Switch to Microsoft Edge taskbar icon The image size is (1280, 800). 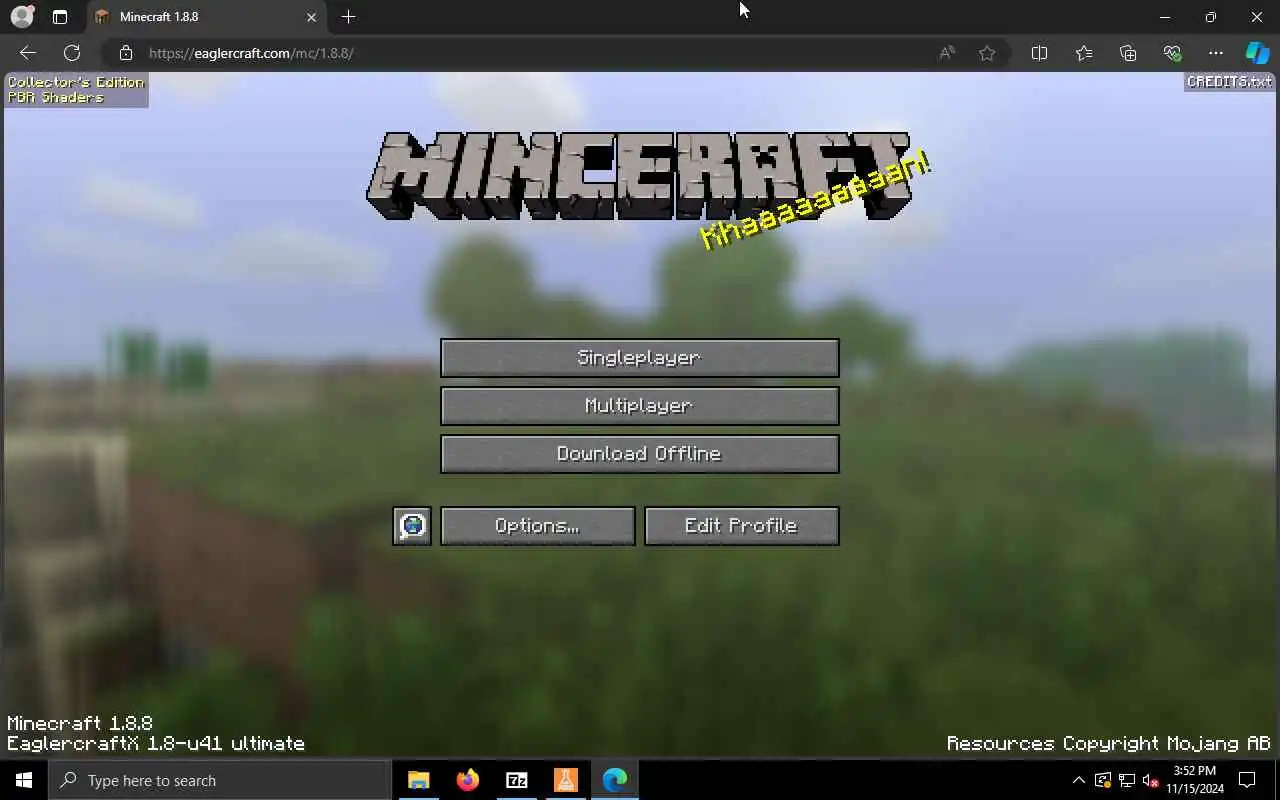pyautogui.click(x=614, y=780)
